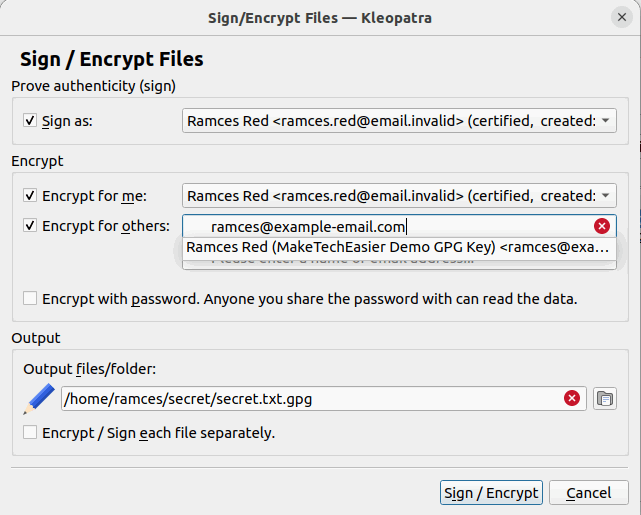This screenshot has width=641, height=515.
Task: Enable 'Encrypt with password' option
Action: (30, 298)
